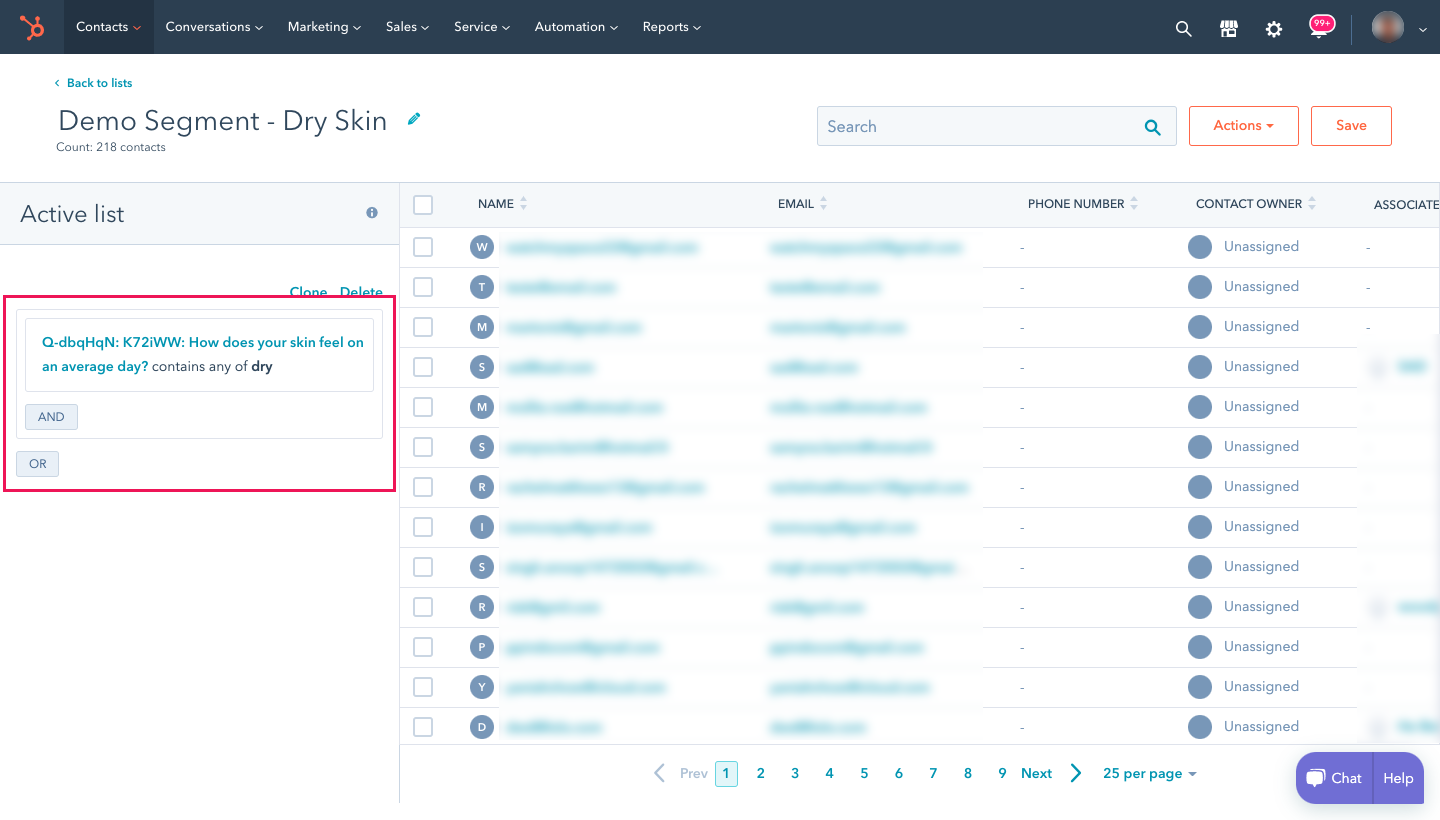
Task: Add an AND filter condition
Action: (x=51, y=417)
